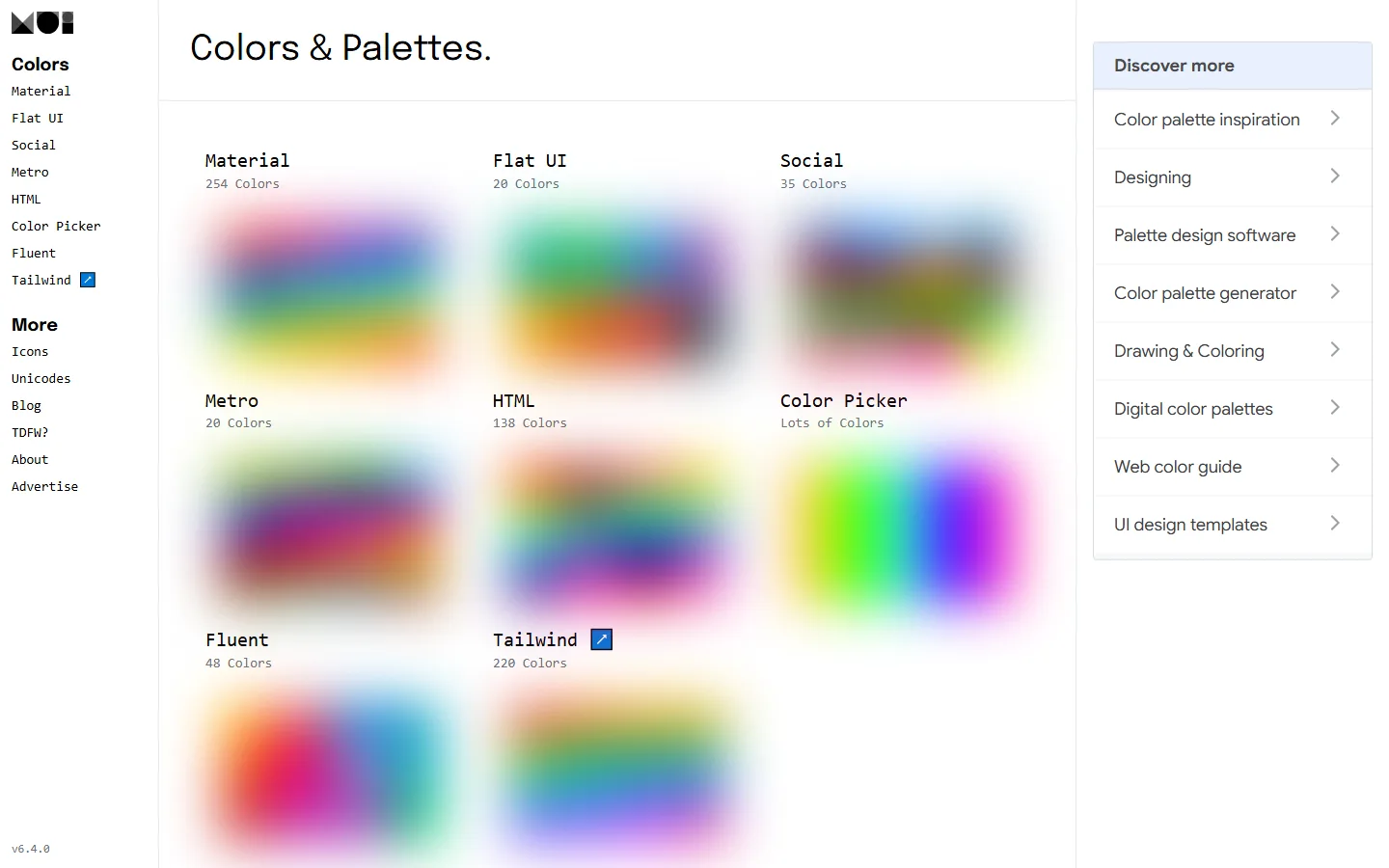Screen dimensions: 1389x868
Task: Click the arrow beside UI design templates
Action: pos(1335,523)
